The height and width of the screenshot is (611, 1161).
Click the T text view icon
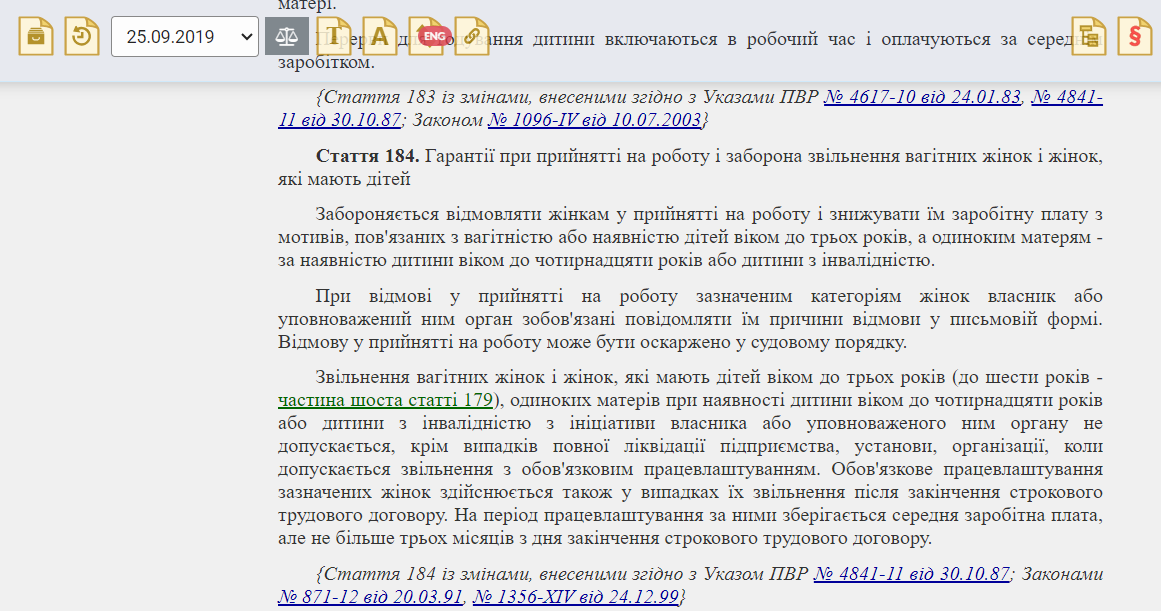(334, 36)
